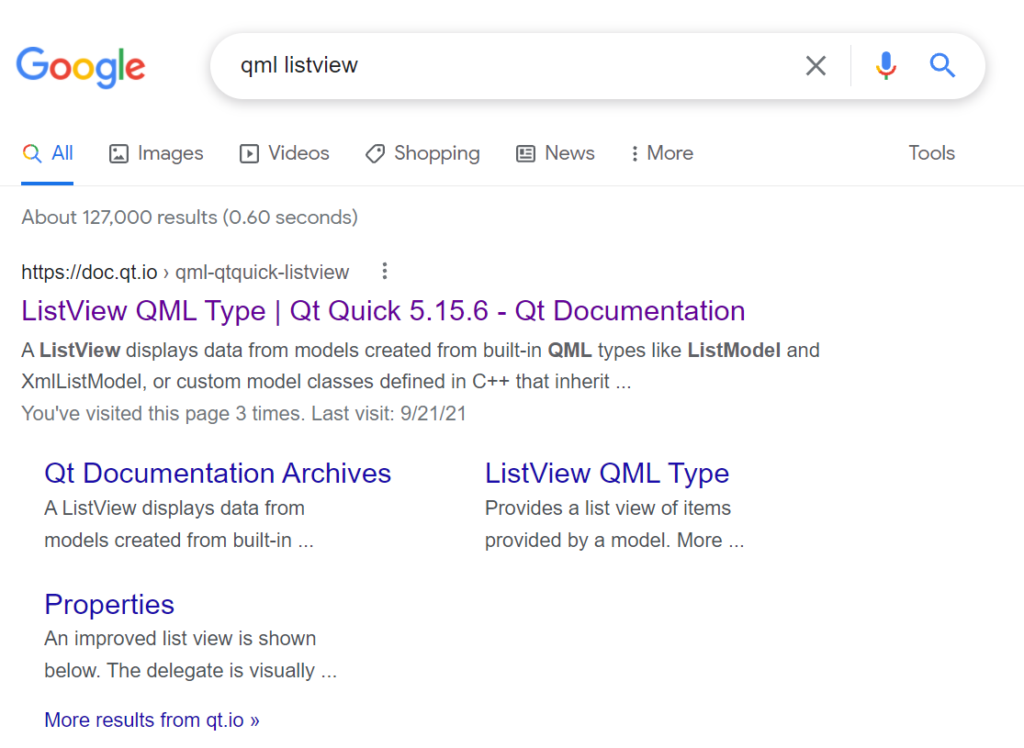Open the Properties sitelink

click(x=109, y=604)
